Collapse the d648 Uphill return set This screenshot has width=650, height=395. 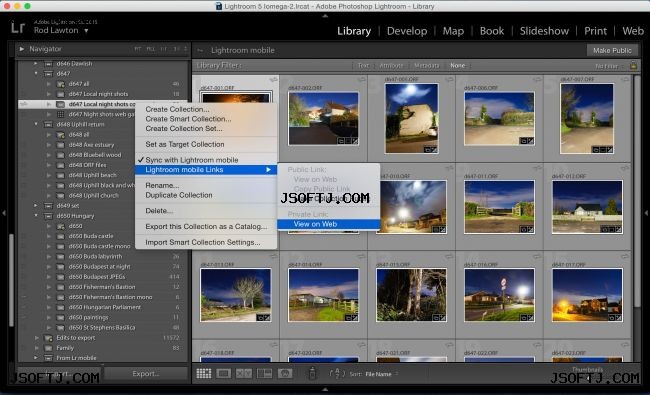coord(36,124)
